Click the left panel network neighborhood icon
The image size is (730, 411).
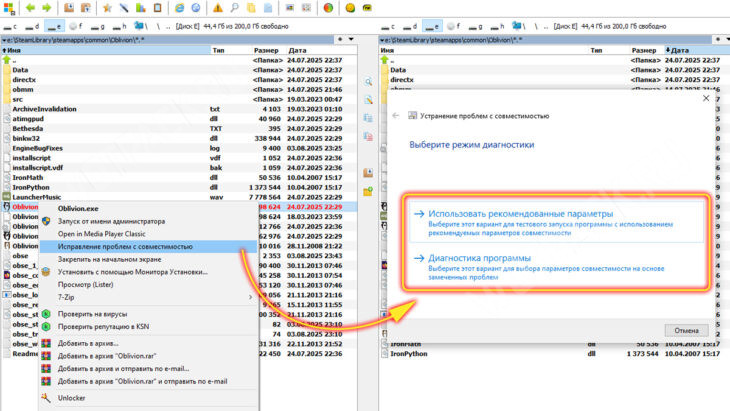click(139, 26)
